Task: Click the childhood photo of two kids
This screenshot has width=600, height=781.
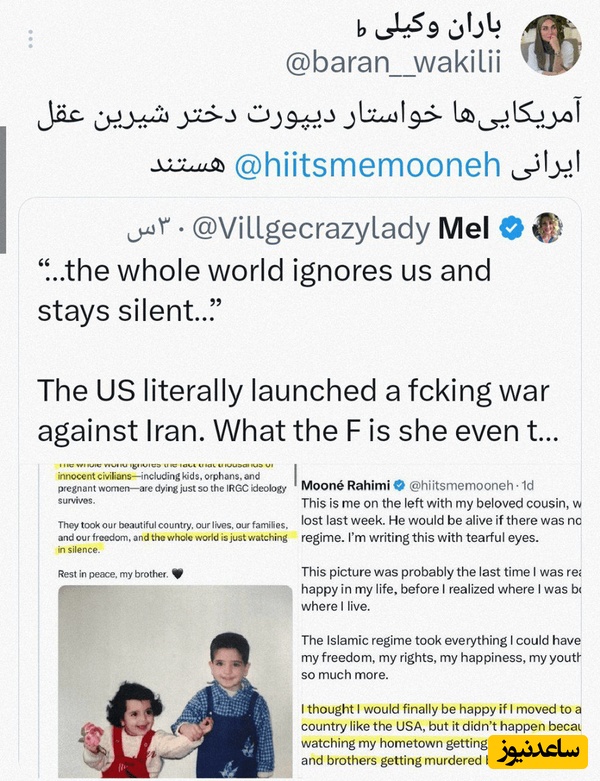Action: [x=167, y=680]
